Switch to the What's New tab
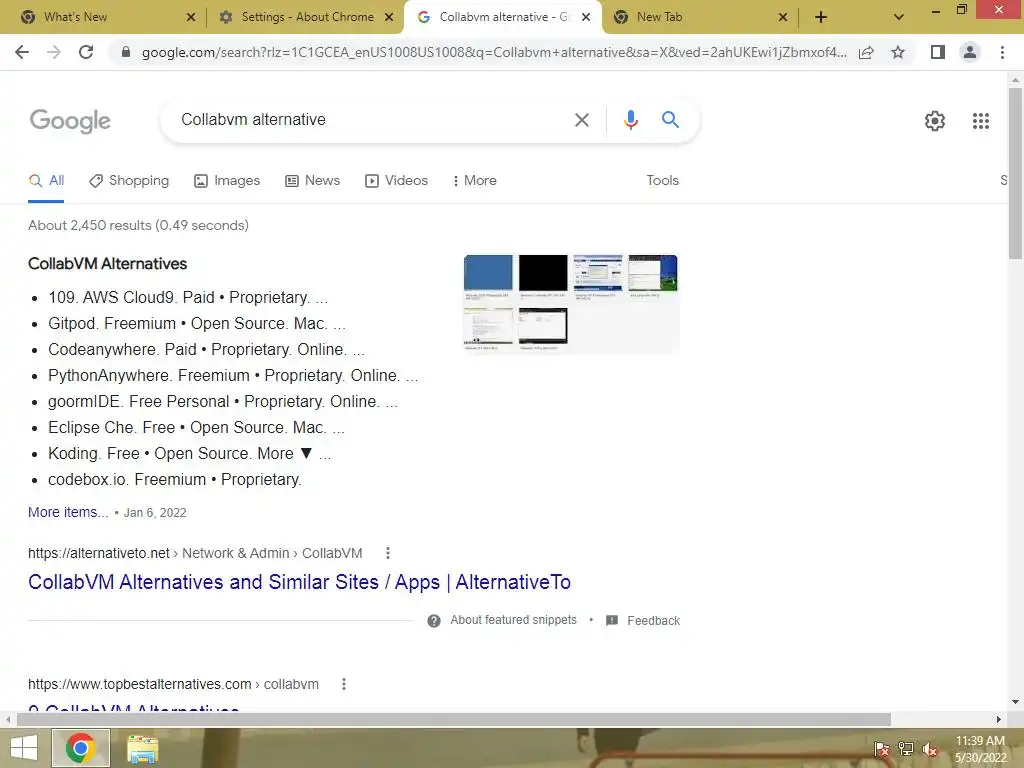Viewport: 1024px width, 768px height. [x=103, y=17]
